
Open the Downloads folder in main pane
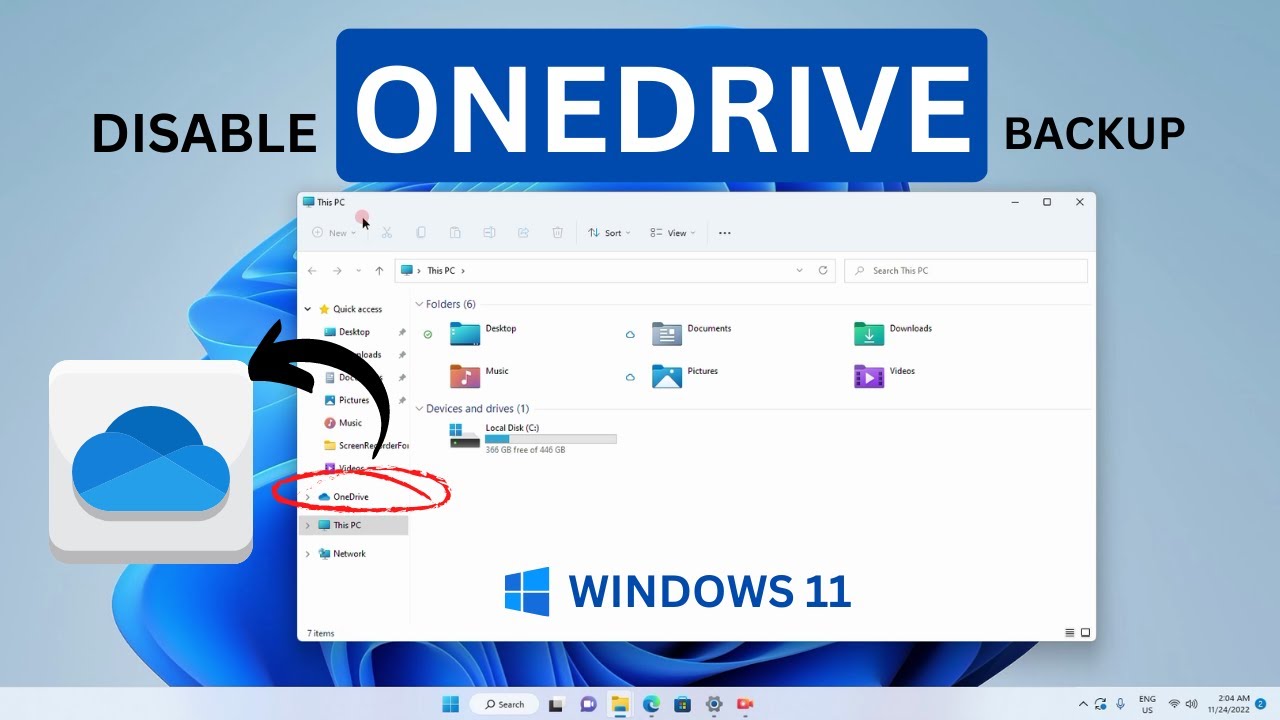[893, 334]
